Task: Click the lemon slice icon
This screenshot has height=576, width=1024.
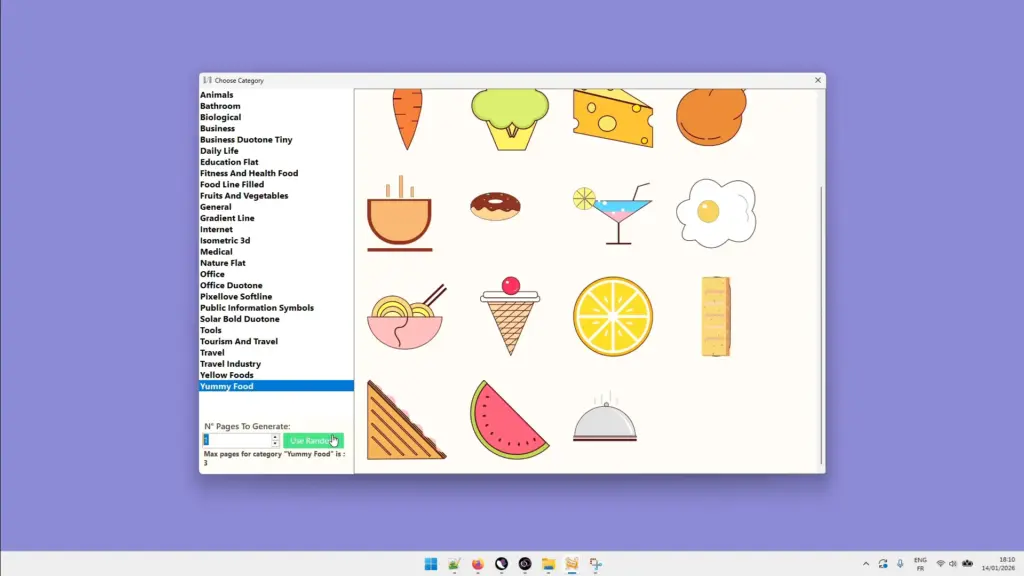Action: pos(612,313)
